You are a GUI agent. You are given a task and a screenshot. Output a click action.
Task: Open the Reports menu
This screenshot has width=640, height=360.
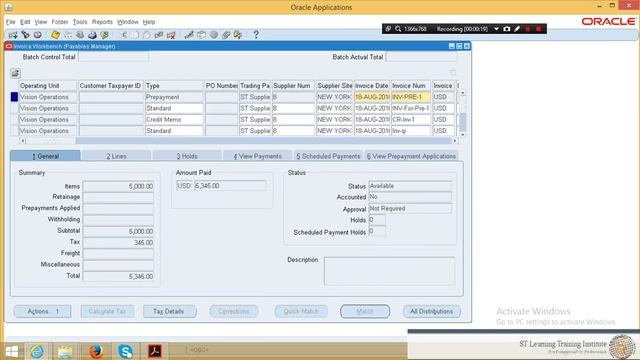click(x=102, y=22)
